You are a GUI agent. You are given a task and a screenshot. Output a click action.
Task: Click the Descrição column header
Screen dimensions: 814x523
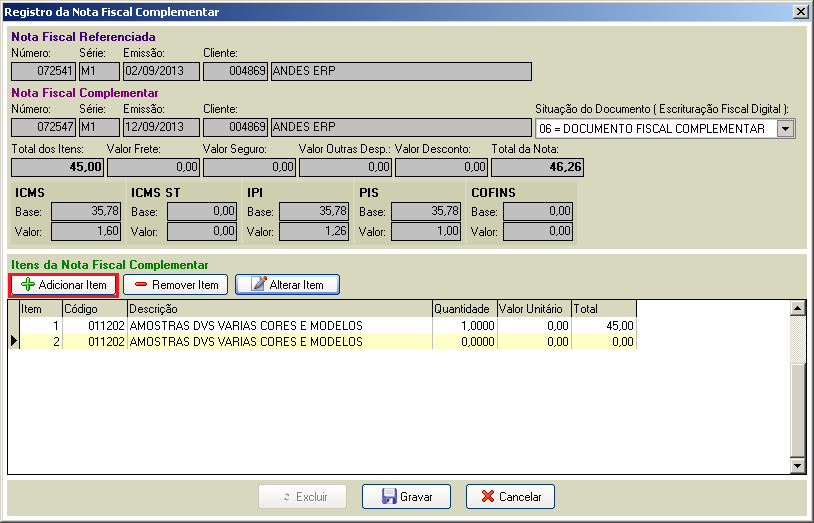[280, 309]
